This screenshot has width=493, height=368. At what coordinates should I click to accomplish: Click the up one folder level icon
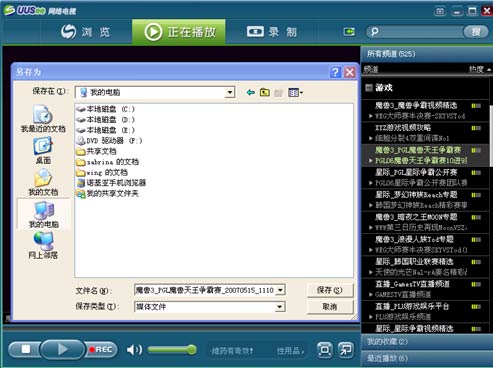265,92
